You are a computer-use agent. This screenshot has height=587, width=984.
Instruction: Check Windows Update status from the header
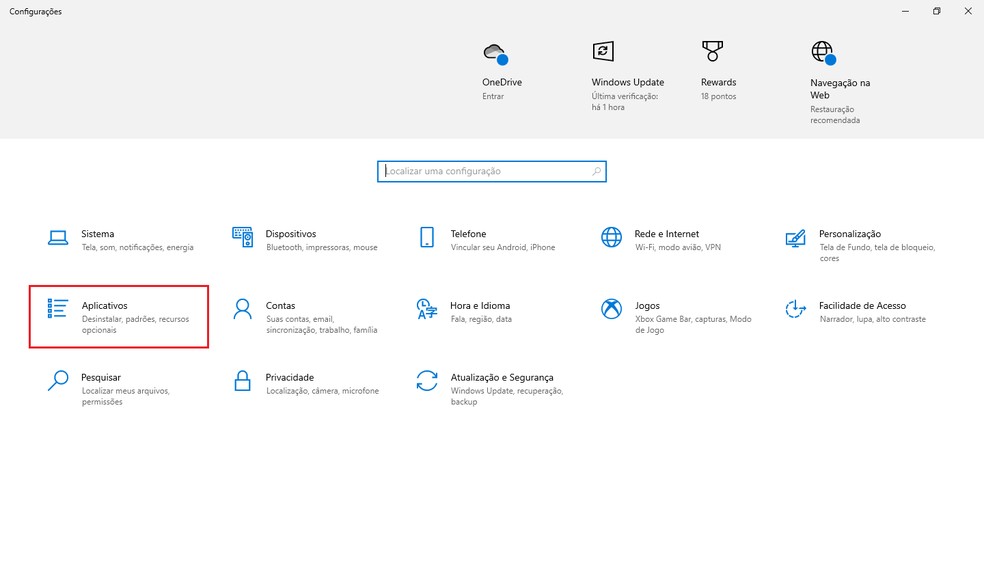pyautogui.click(x=603, y=52)
